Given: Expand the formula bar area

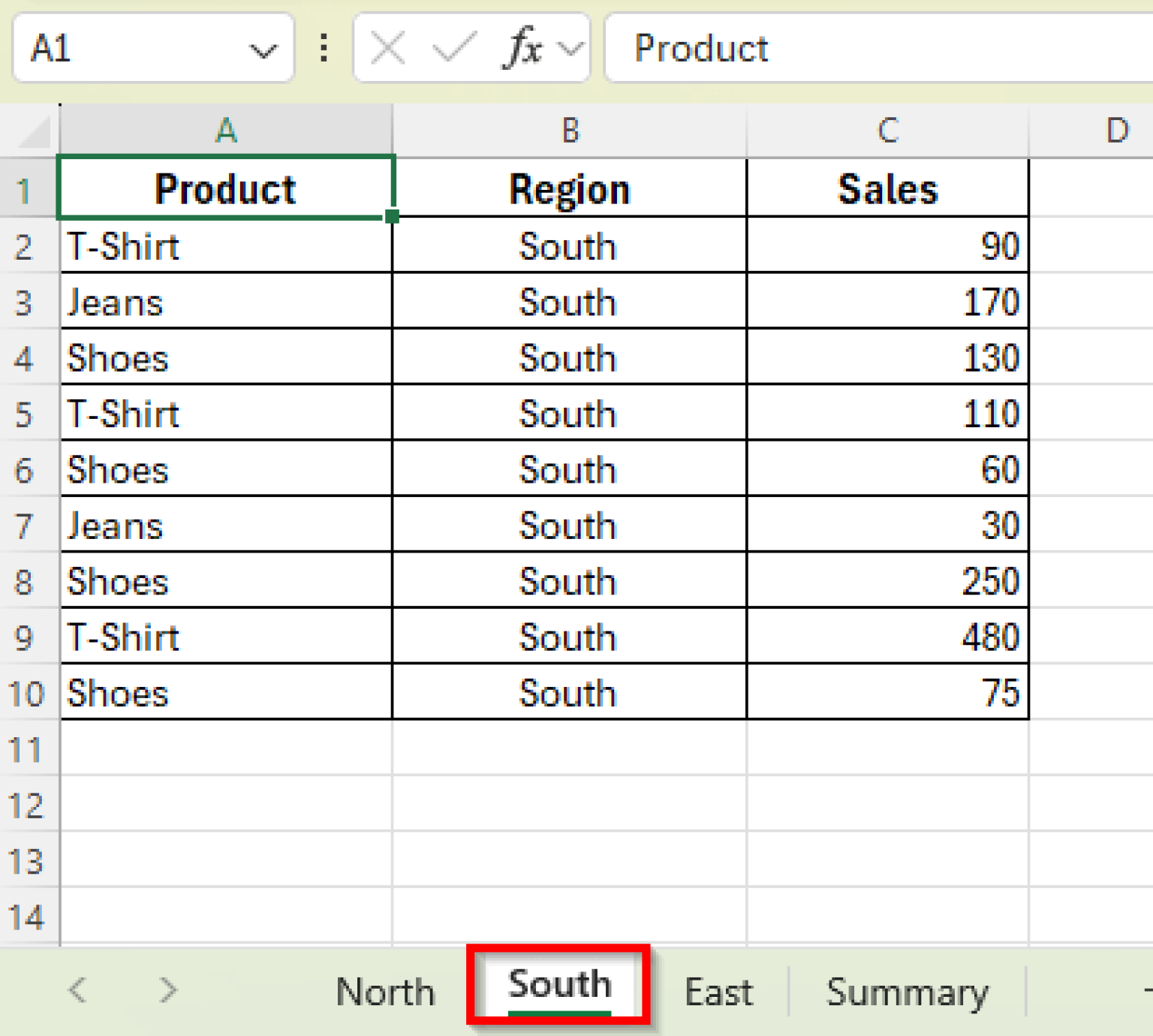Looking at the screenshot, I should click(1137, 48).
